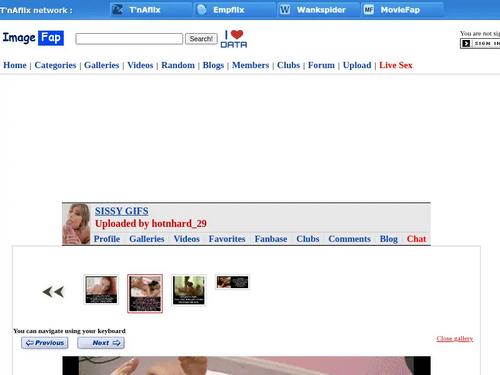
Task: Open the Forum menu item
Action: pos(321,65)
